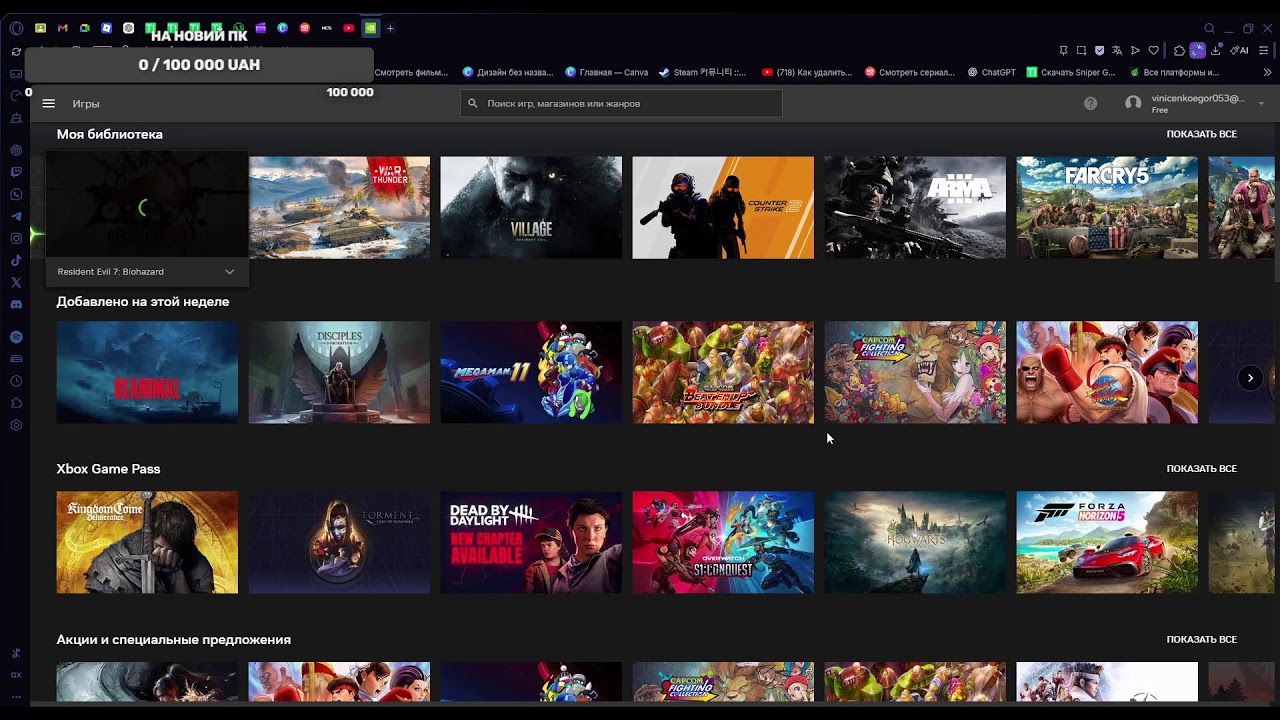Open the Kingdom Come Deliverance tile
The height and width of the screenshot is (720, 1280).
(147, 542)
